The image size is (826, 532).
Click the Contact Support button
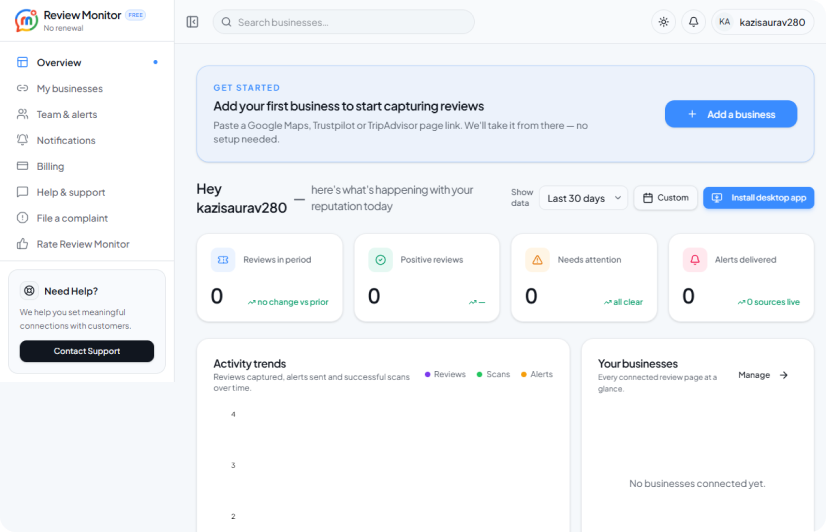[x=87, y=351]
